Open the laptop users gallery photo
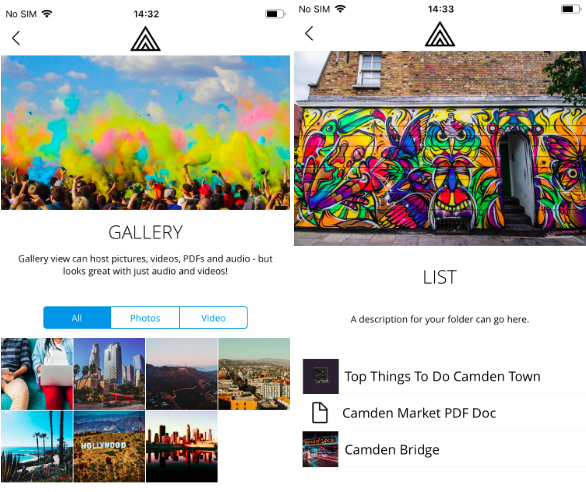586x492 pixels. pyautogui.click(x=37, y=374)
